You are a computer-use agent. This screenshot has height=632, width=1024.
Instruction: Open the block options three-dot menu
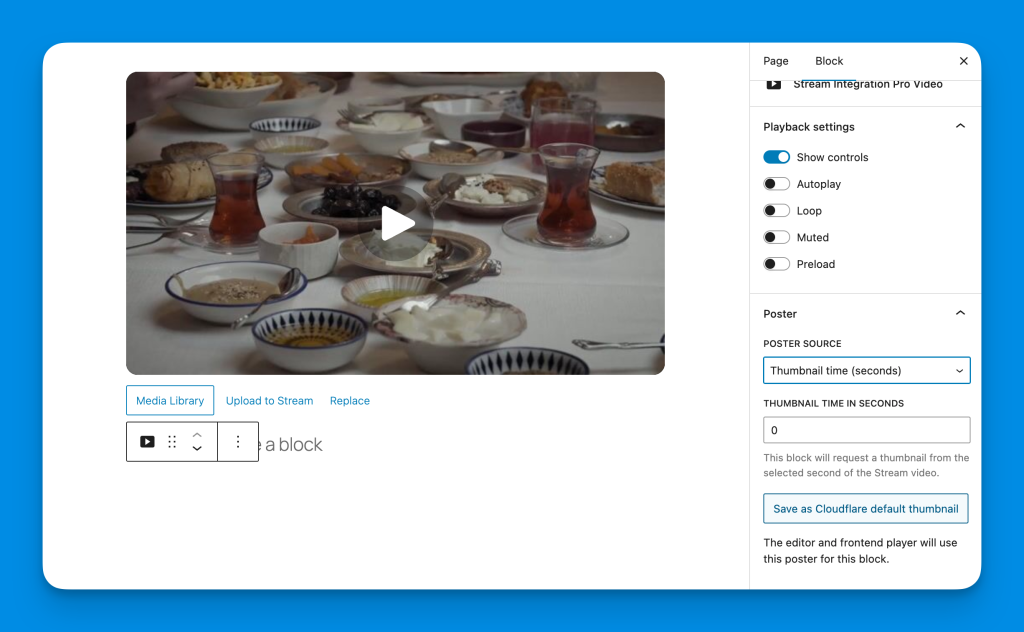[238, 442]
